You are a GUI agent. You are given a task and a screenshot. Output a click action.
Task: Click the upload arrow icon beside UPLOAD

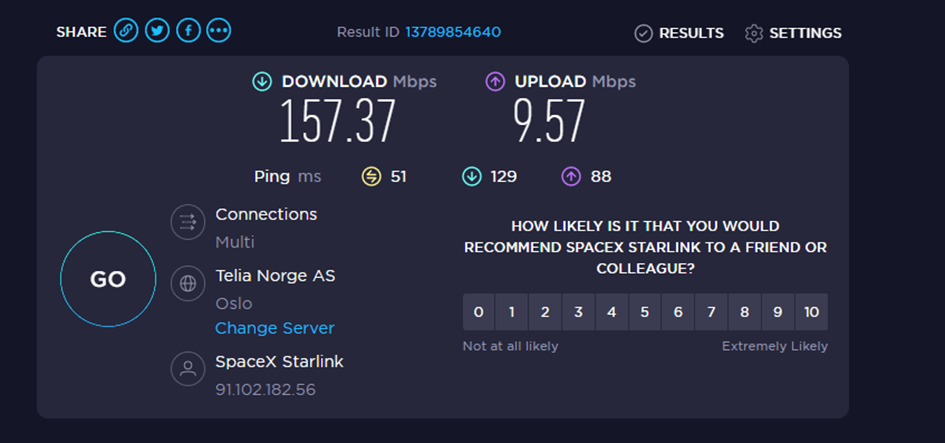coord(495,81)
